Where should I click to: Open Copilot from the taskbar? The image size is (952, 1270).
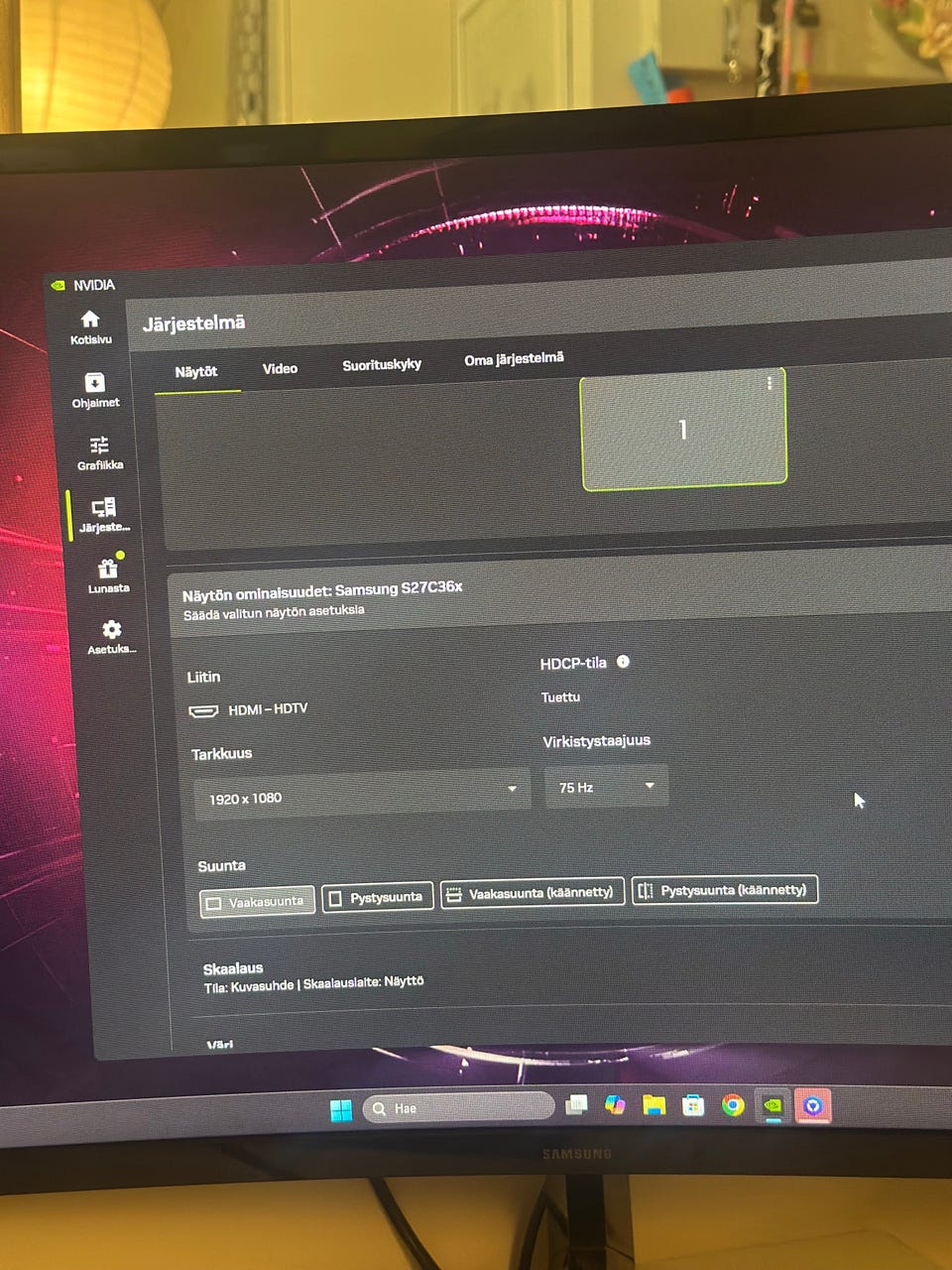click(x=615, y=1104)
